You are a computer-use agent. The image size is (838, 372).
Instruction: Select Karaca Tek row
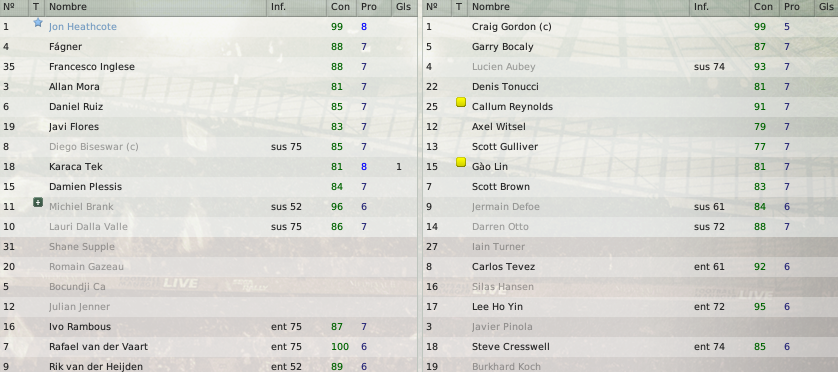click(208, 167)
